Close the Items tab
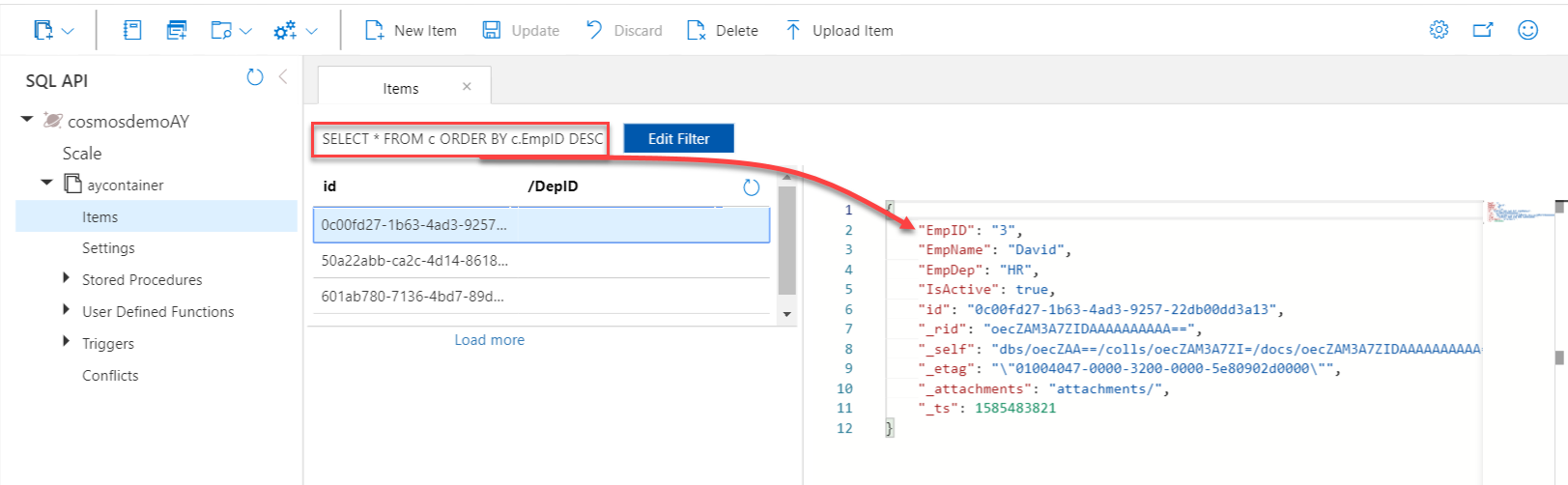This screenshot has width=1568, height=485. pos(467,87)
